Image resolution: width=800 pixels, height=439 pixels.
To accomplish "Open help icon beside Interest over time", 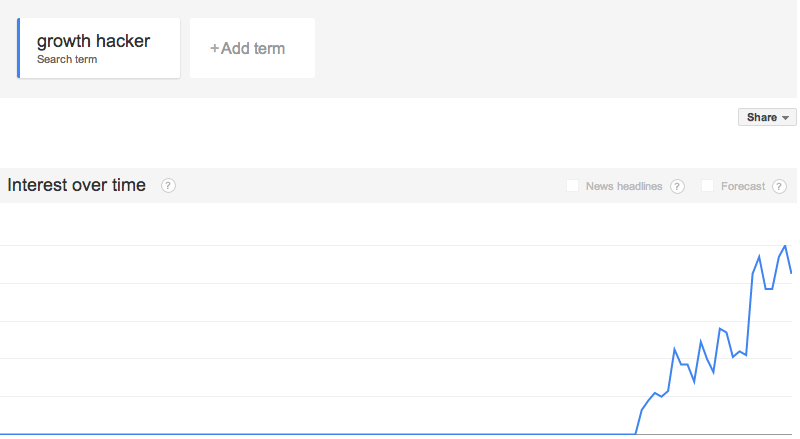I will tap(168, 185).
